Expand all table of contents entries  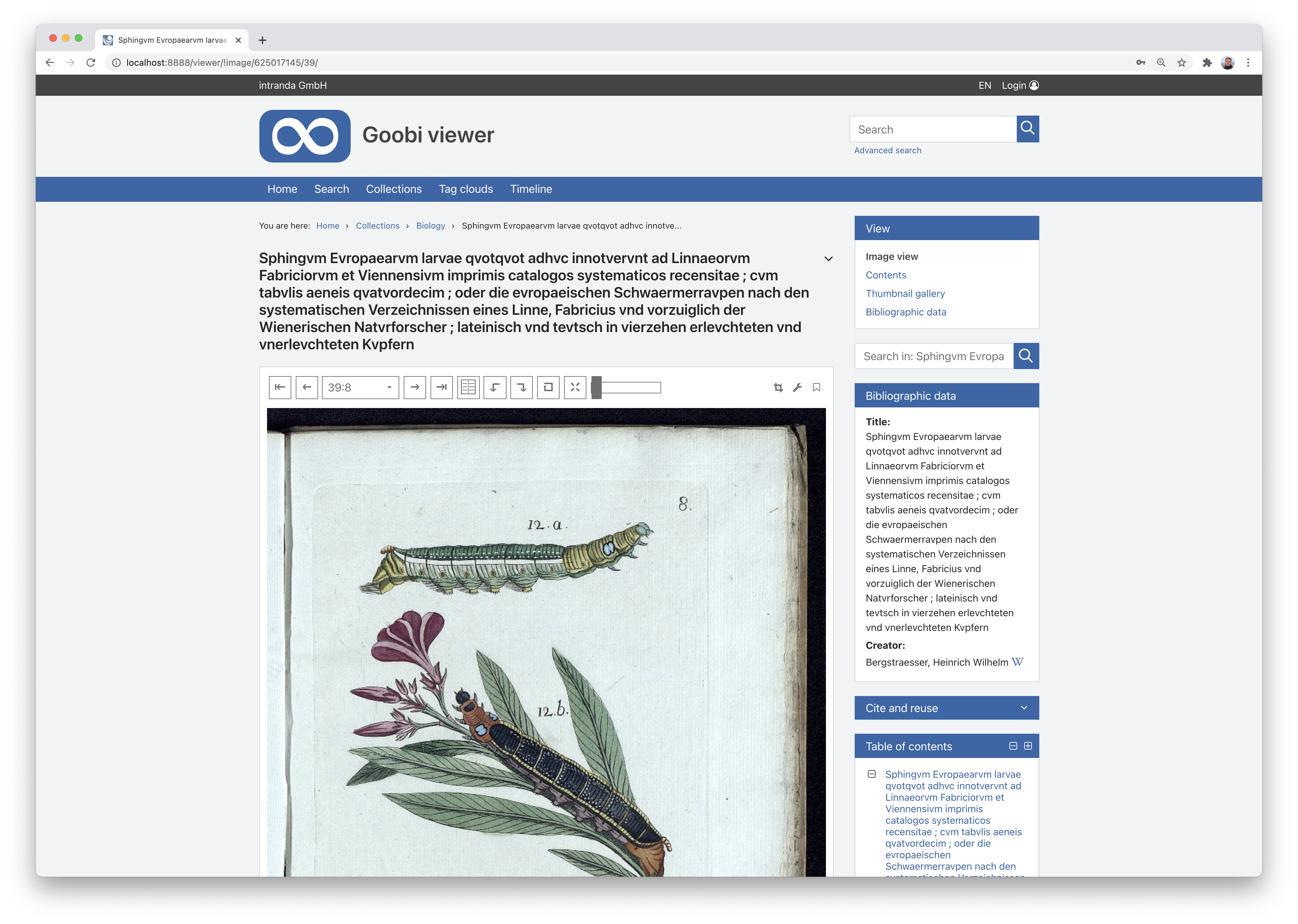1028,746
